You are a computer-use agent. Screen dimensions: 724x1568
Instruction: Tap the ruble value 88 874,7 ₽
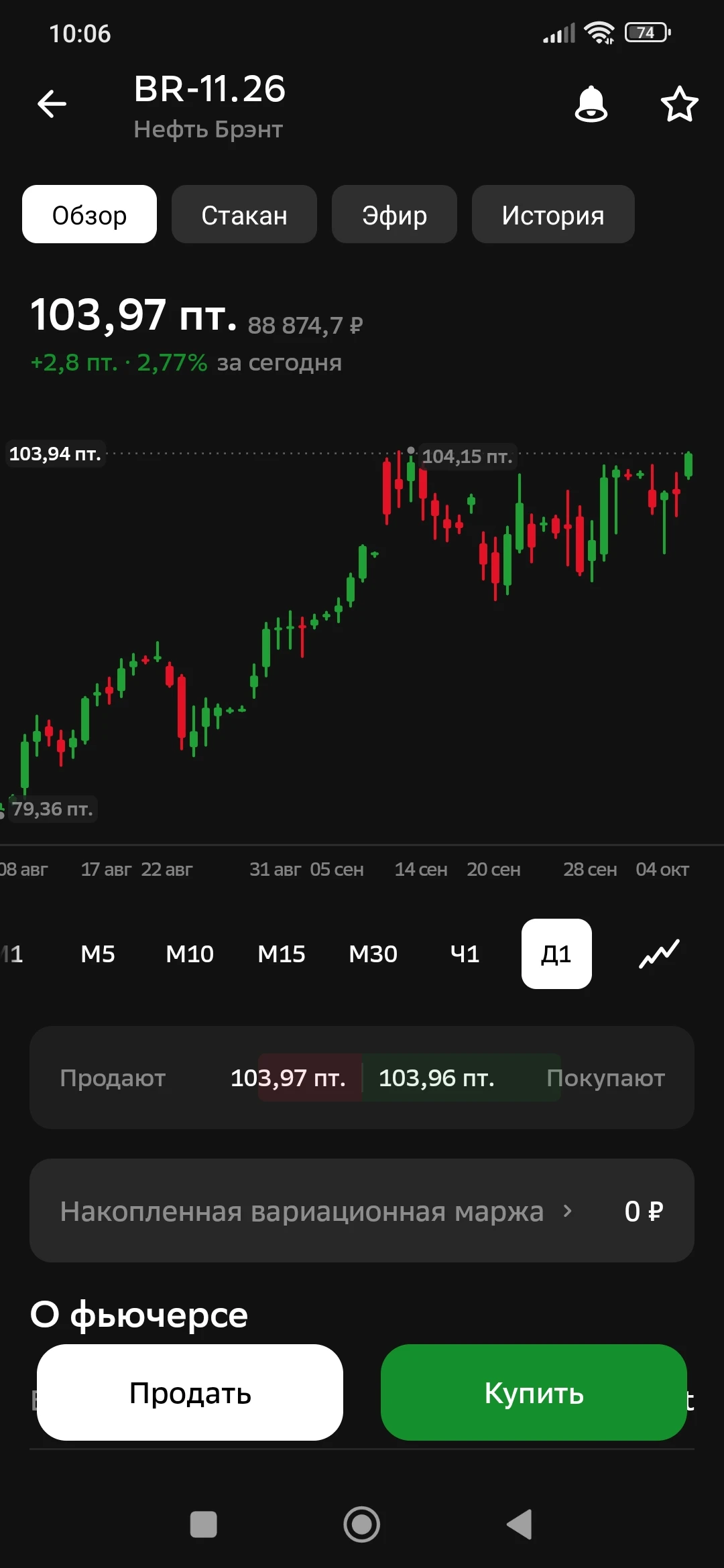click(305, 326)
